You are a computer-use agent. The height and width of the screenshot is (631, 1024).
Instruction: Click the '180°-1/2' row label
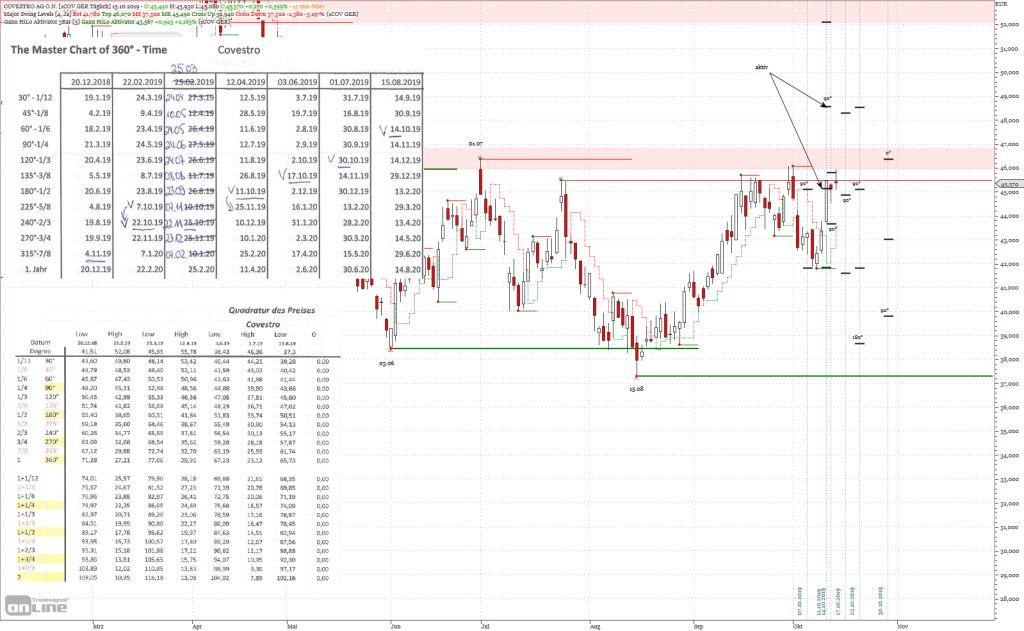[x=35, y=191]
